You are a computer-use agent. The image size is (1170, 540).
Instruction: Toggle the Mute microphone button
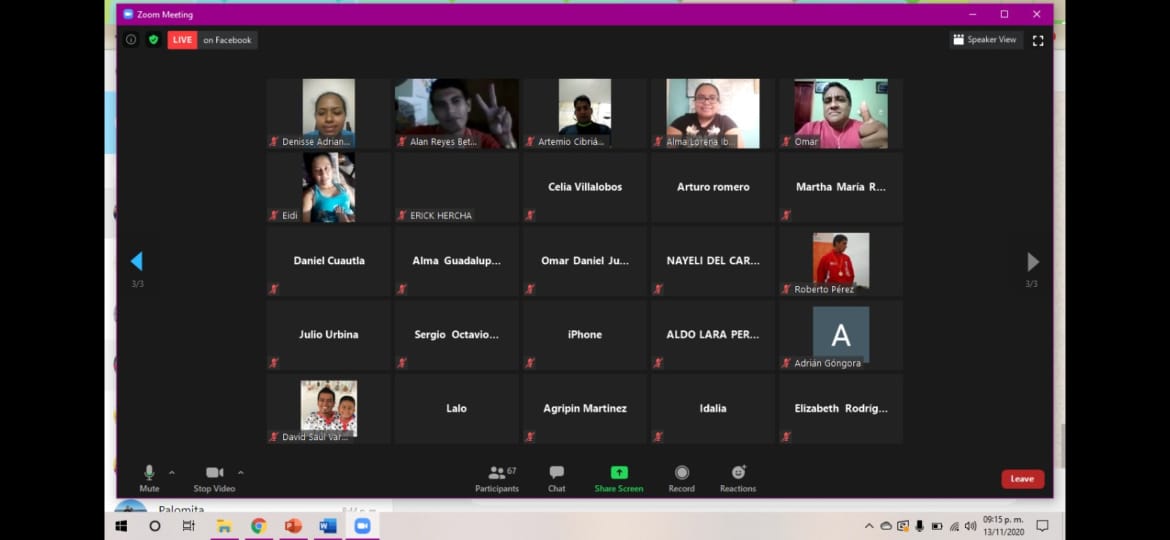point(149,477)
